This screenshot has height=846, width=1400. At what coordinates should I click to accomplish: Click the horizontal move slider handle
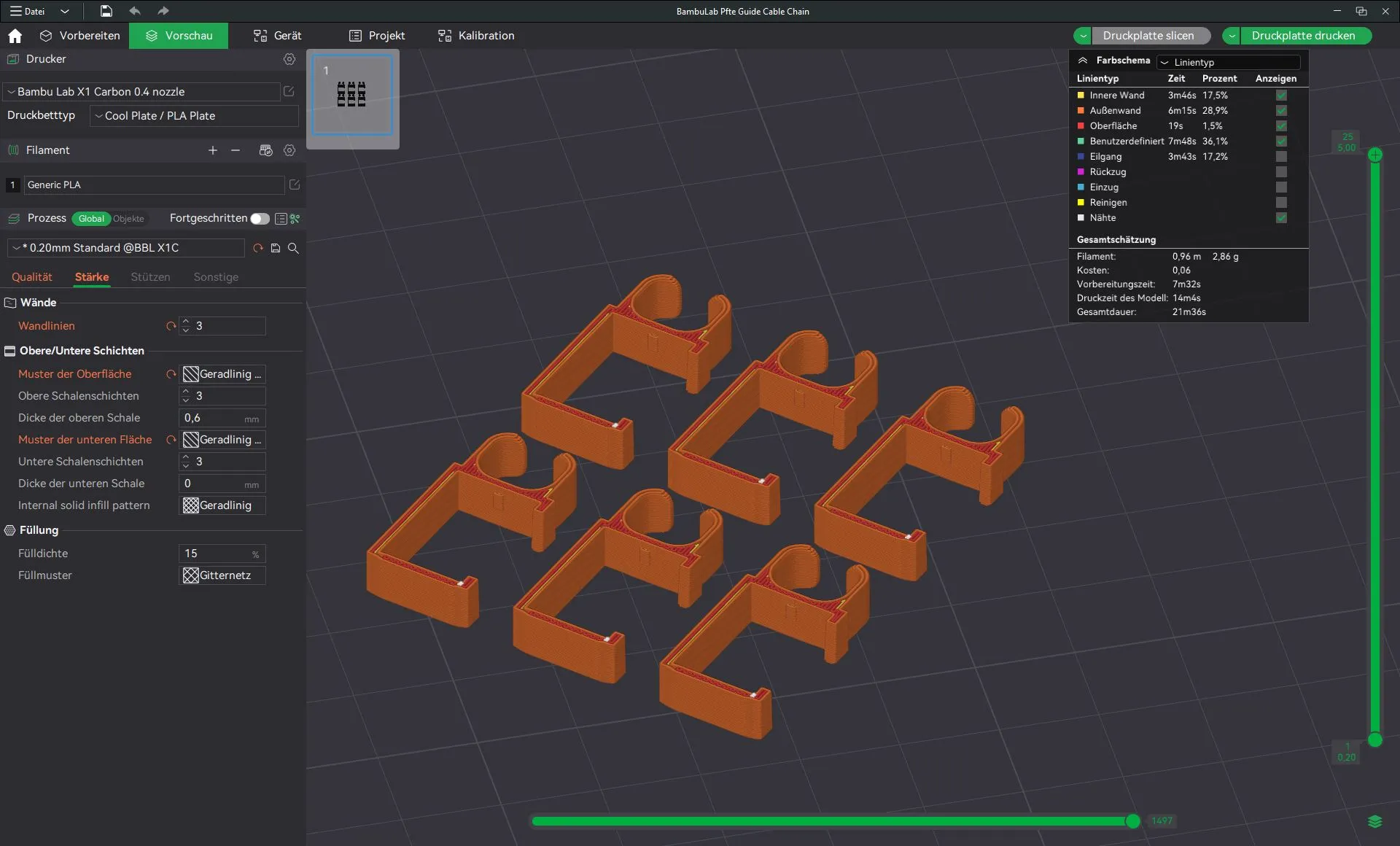[x=1132, y=821]
